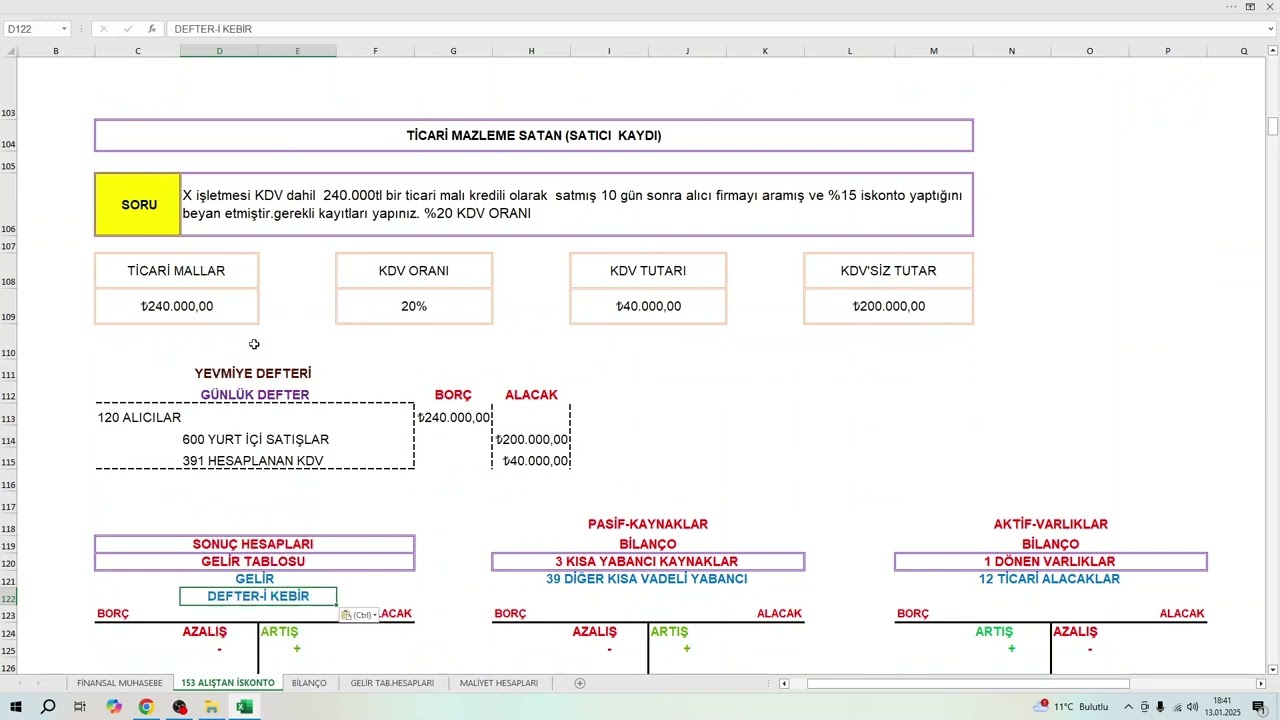The width and height of the screenshot is (1280, 720).
Task: Go to the FİNANSAL MUHASEBE sheet
Action: (120, 683)
